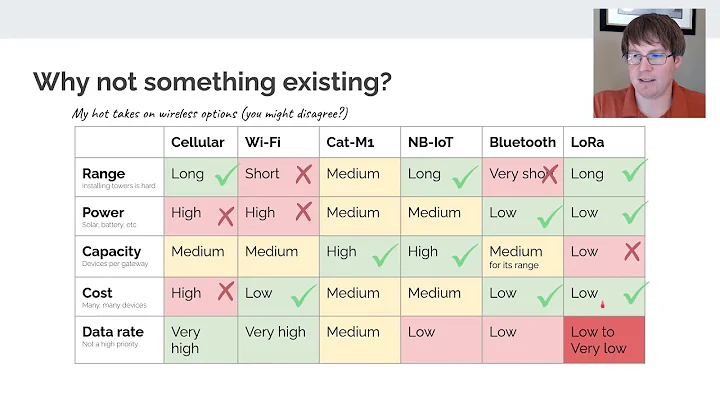Click the green checkmark in Bluetooth Power cell
The width and height of the screenshot is (720, 404).
tap(548, 215)
